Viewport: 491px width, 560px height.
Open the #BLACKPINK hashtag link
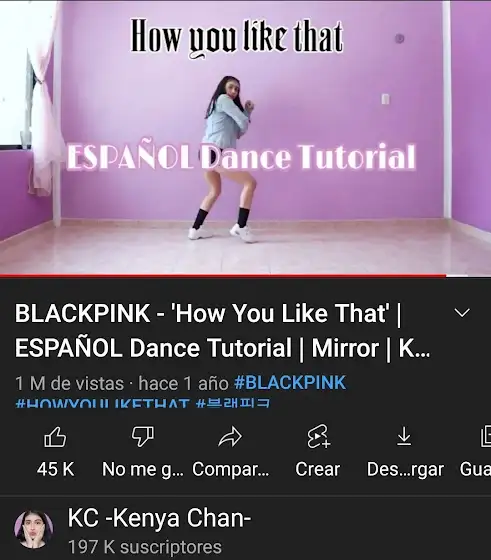(290, 383)
